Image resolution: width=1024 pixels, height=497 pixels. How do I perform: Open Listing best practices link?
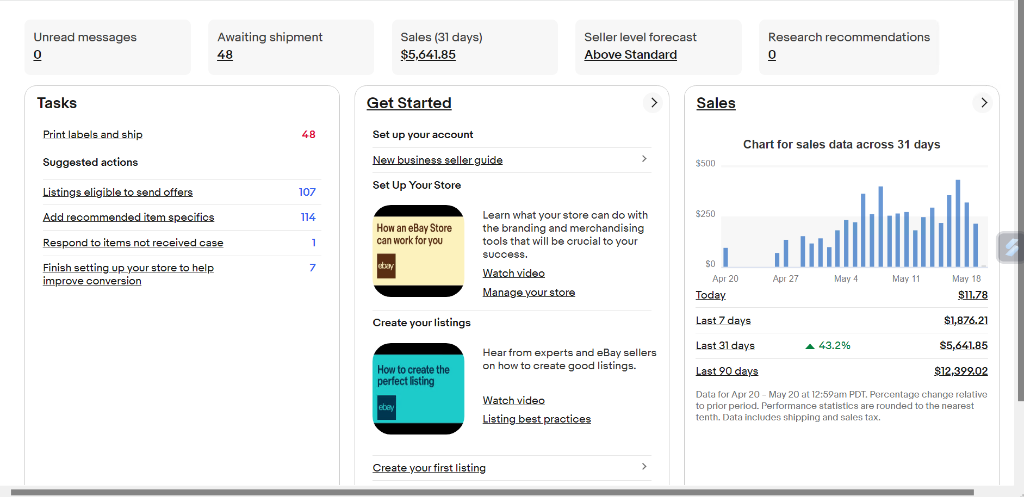(537, 419)
